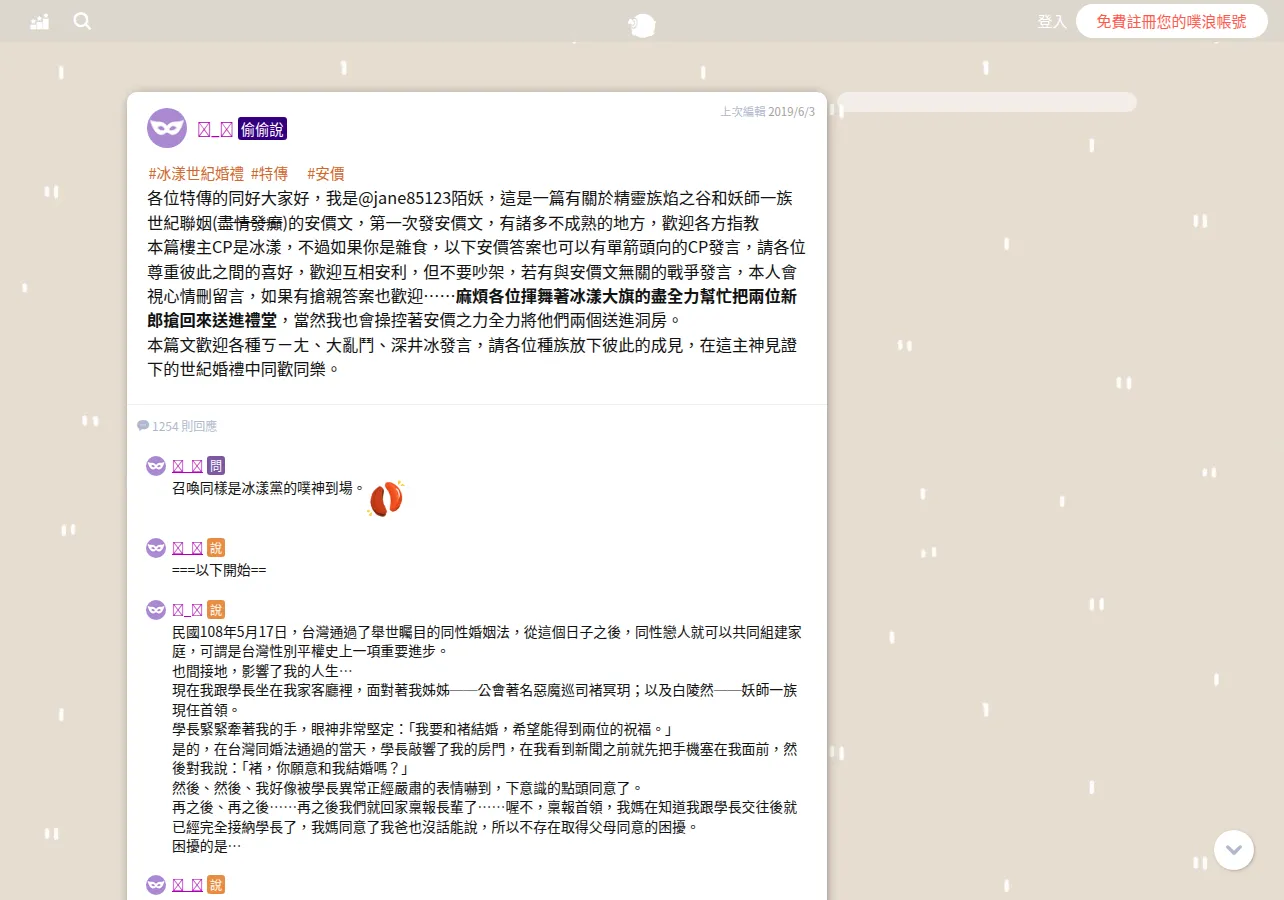Screen dimensions: 1284x900
Task: Click the large anonymous mask avatar of the post
Action: tap(167, 128)
